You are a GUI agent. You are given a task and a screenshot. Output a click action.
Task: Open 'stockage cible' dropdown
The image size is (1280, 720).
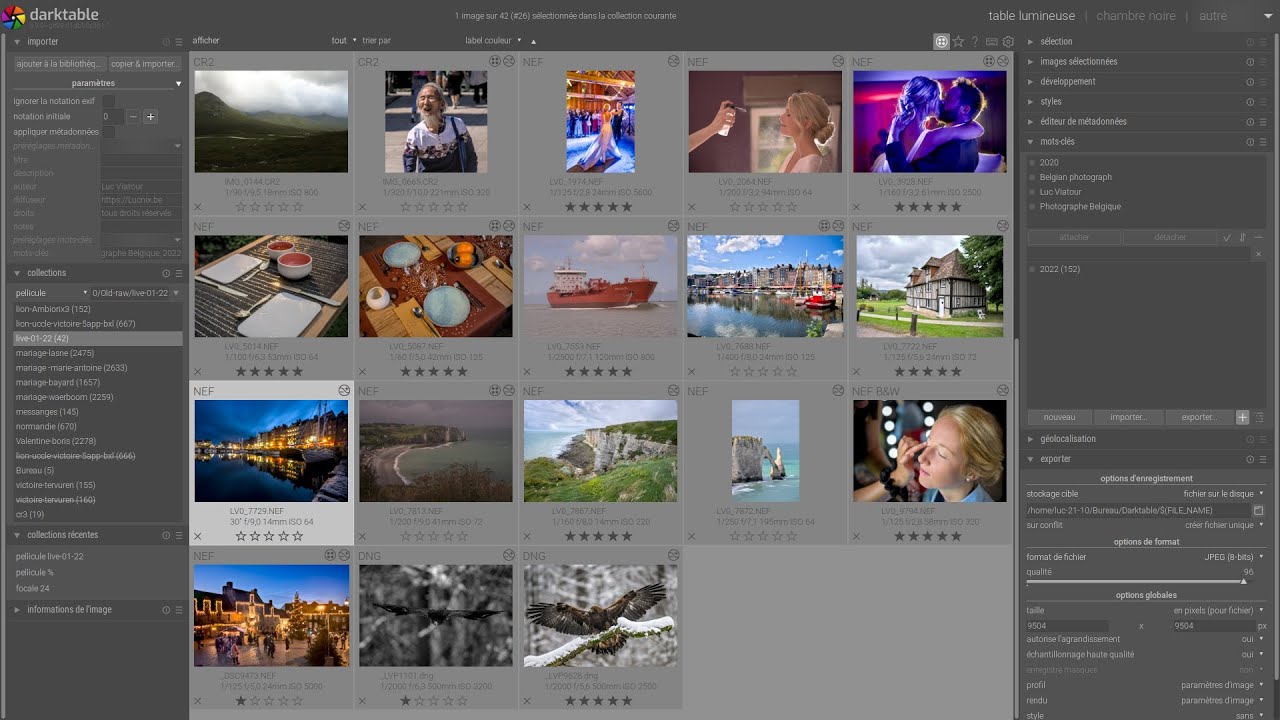coord(1224,494)
